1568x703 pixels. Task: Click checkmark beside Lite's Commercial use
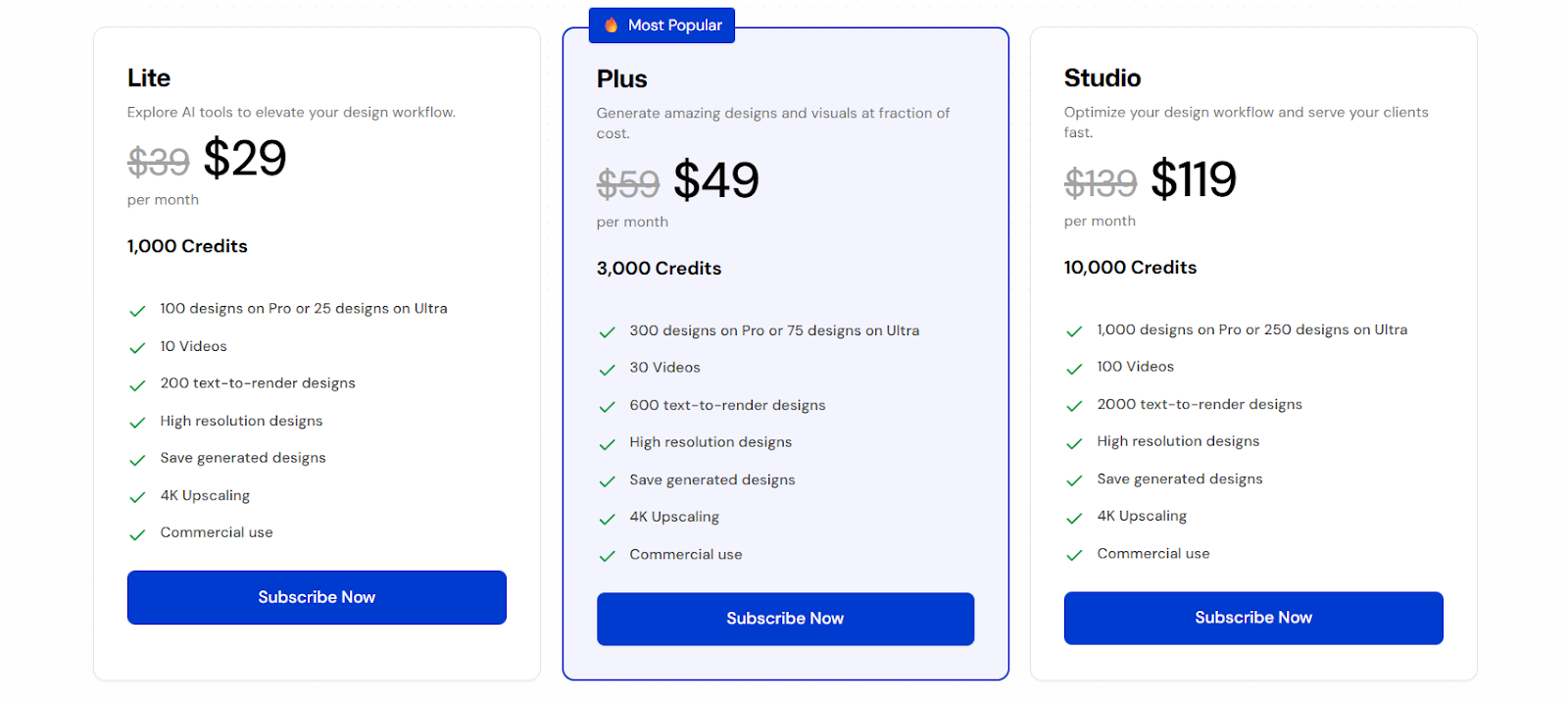137,534
